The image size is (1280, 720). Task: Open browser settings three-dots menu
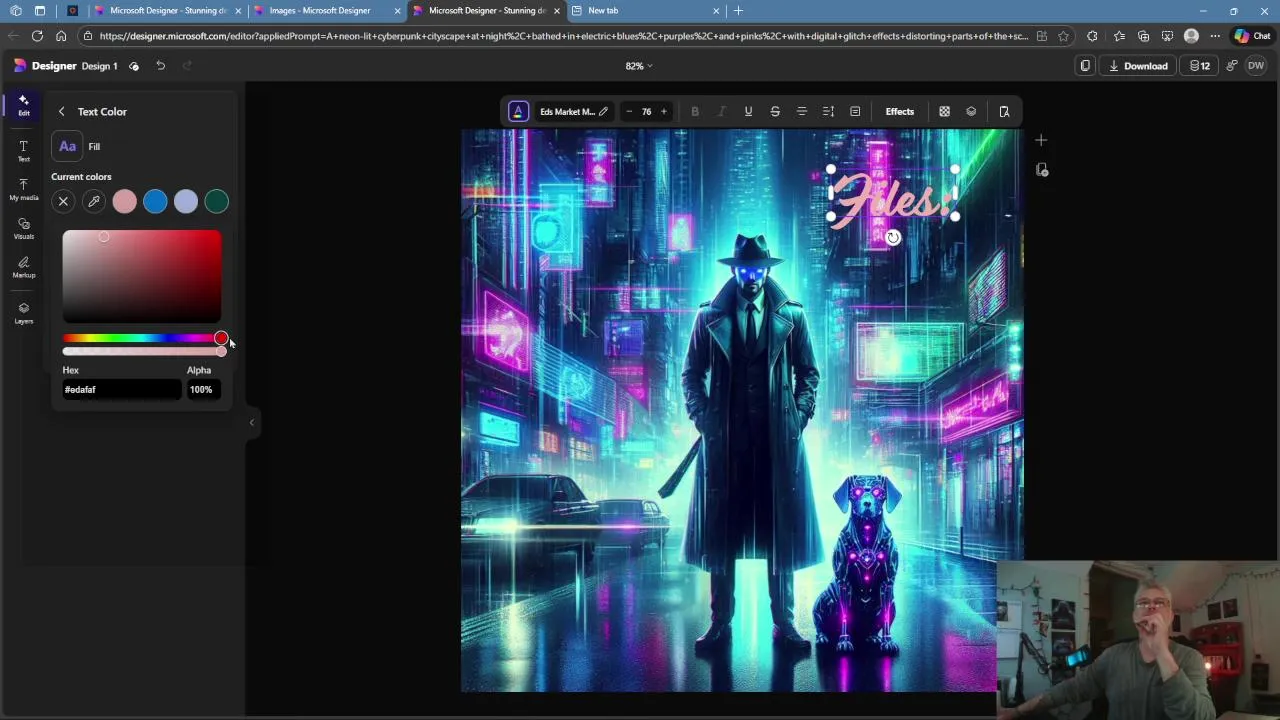point(1215,36)
